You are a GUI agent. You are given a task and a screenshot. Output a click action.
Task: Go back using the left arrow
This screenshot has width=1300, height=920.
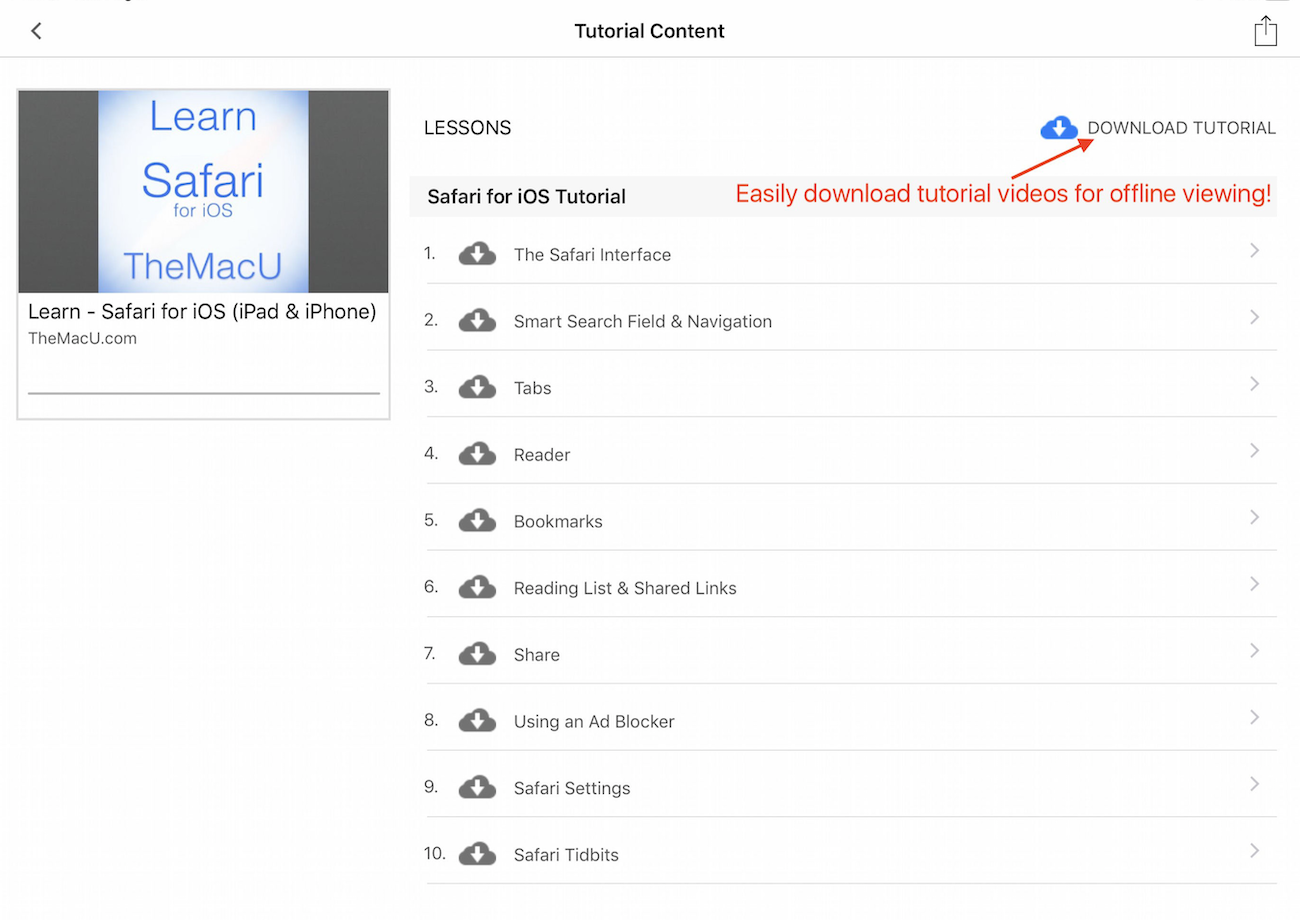tap(36, 31)
